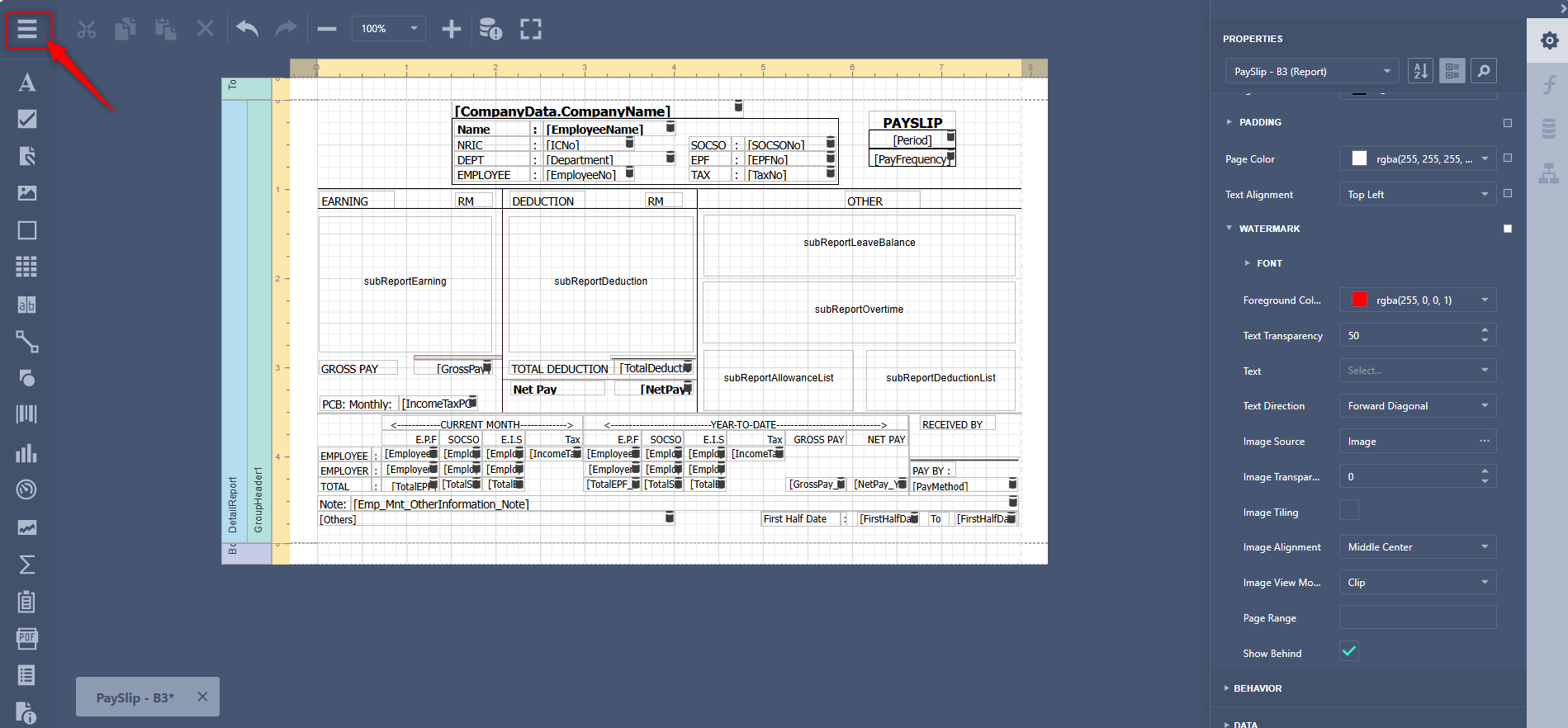
Task: Click the Image Source ellipsis button
Action: [x=1484, y=441]
